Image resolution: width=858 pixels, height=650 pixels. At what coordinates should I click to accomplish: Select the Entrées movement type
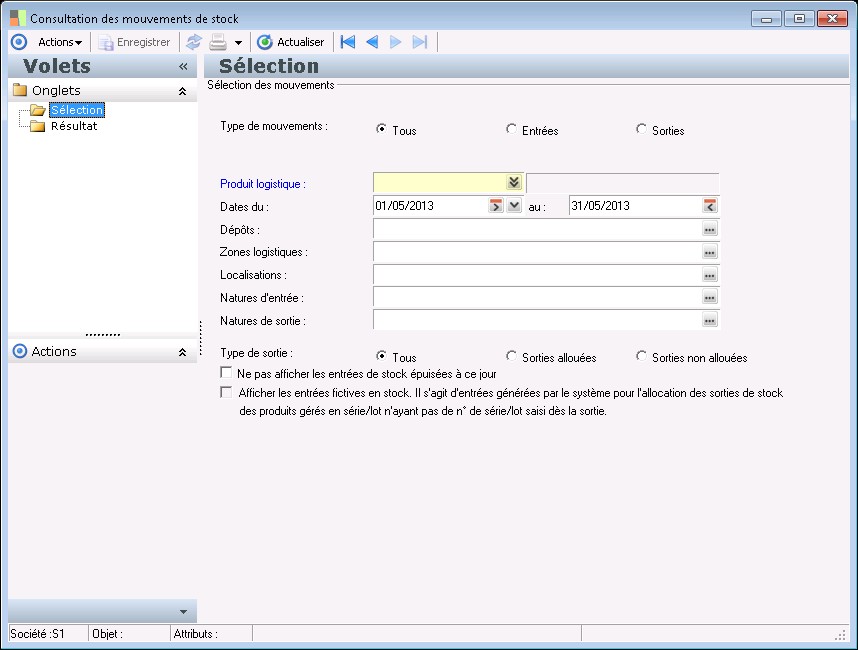(x=512, y=130)
